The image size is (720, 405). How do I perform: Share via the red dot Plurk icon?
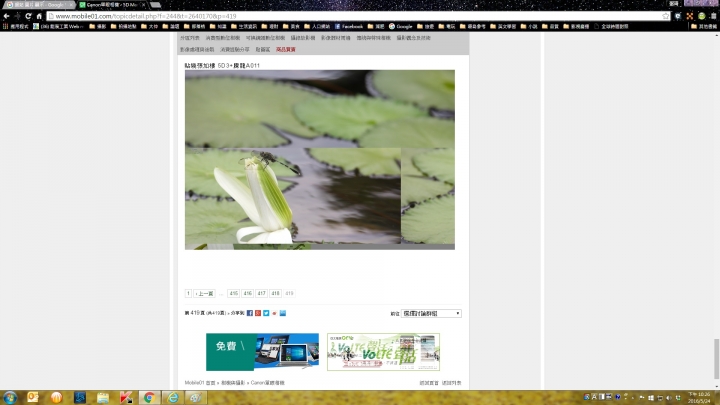275,313
